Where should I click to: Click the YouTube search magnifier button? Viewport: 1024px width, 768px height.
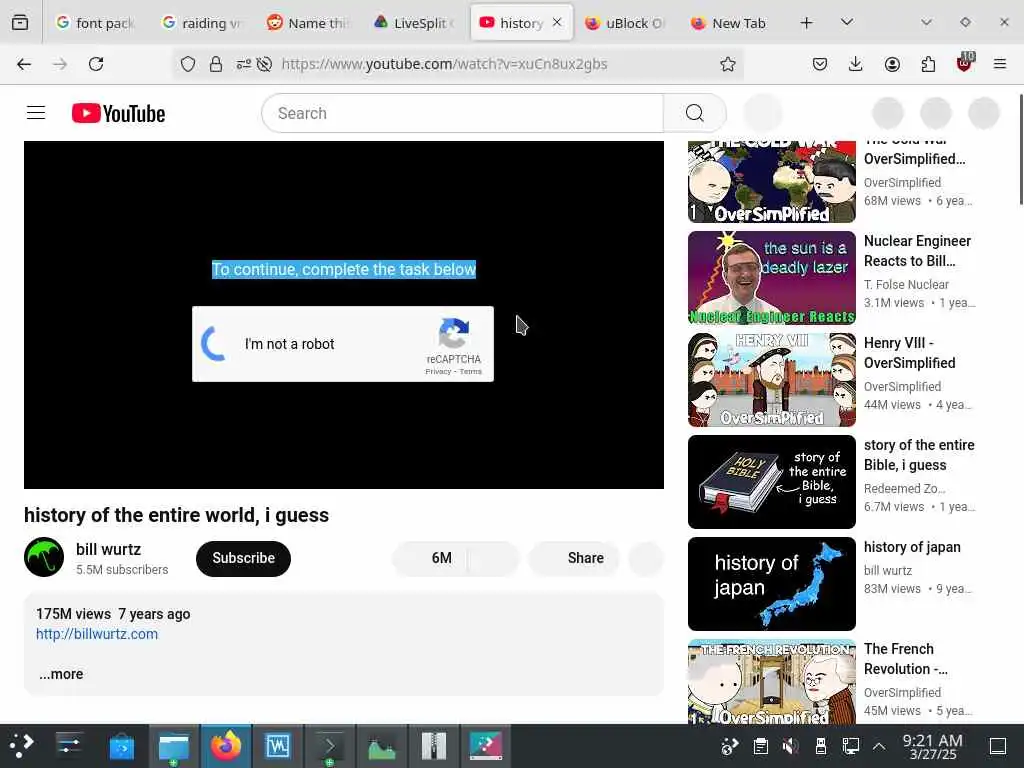(695, 113)
